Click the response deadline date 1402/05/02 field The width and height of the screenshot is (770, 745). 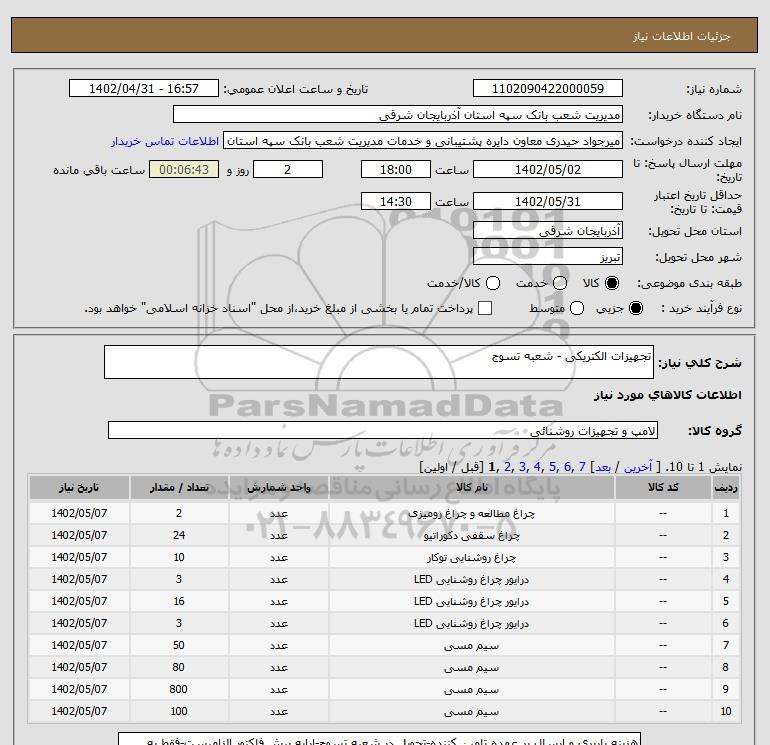548,169
